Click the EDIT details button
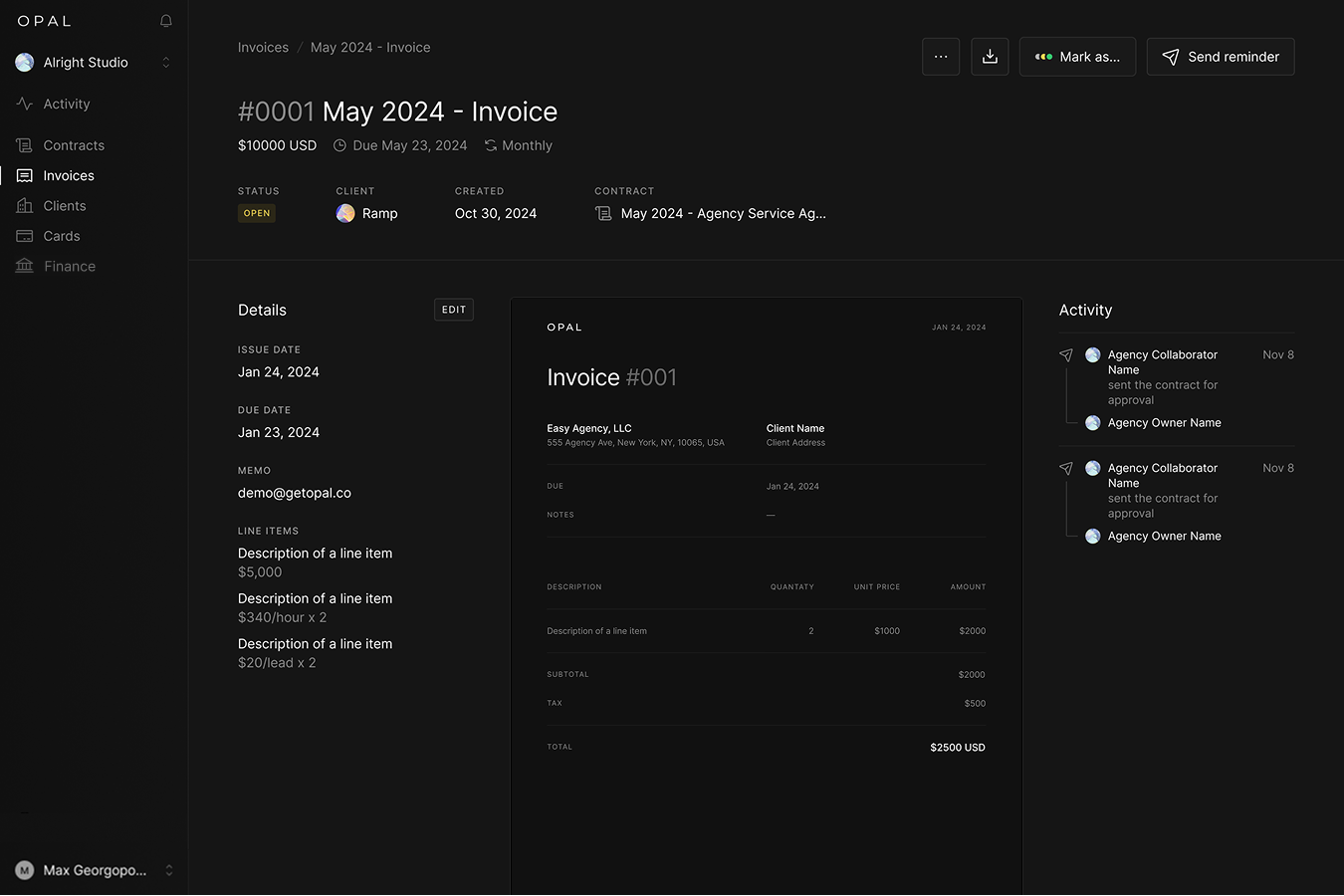This screenshot has width=1344, height=896. [454, 310]
